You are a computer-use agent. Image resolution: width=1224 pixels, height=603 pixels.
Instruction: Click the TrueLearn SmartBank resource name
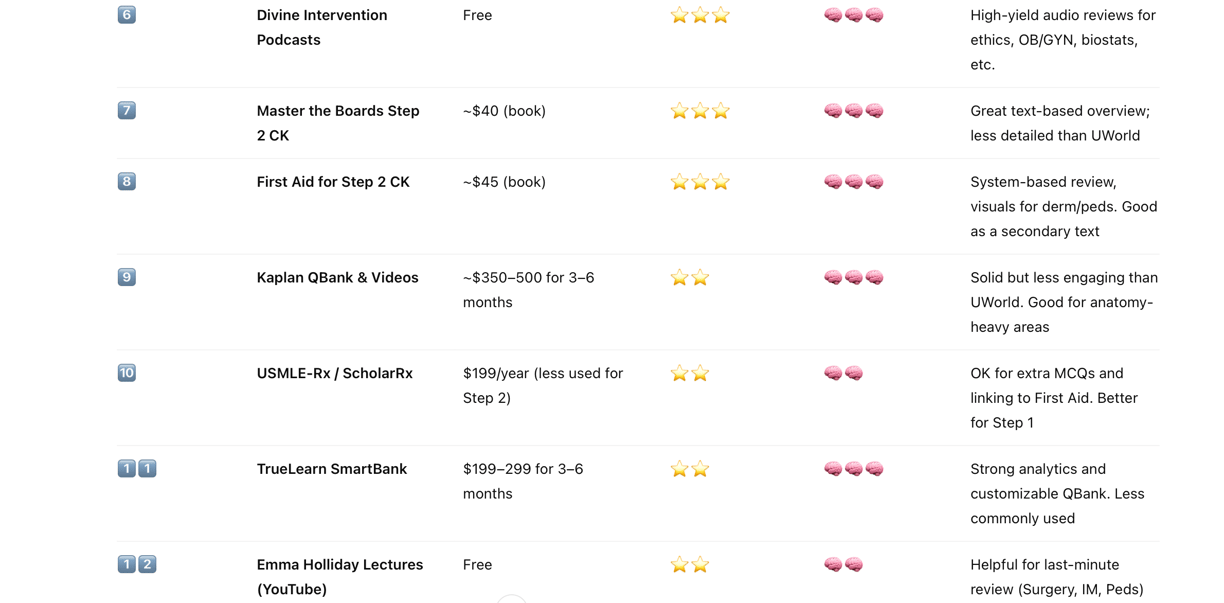coord(332,469)
